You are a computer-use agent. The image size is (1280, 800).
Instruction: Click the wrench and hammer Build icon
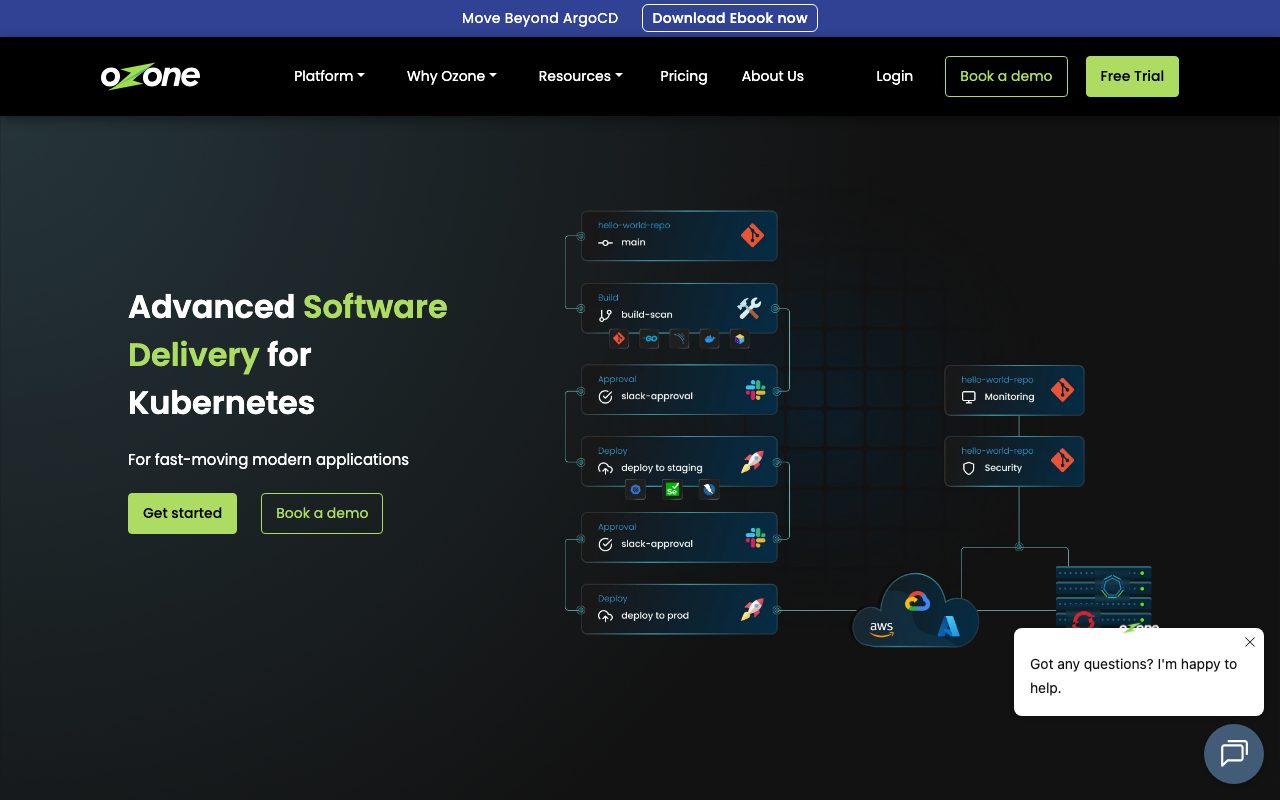[749, 308]
